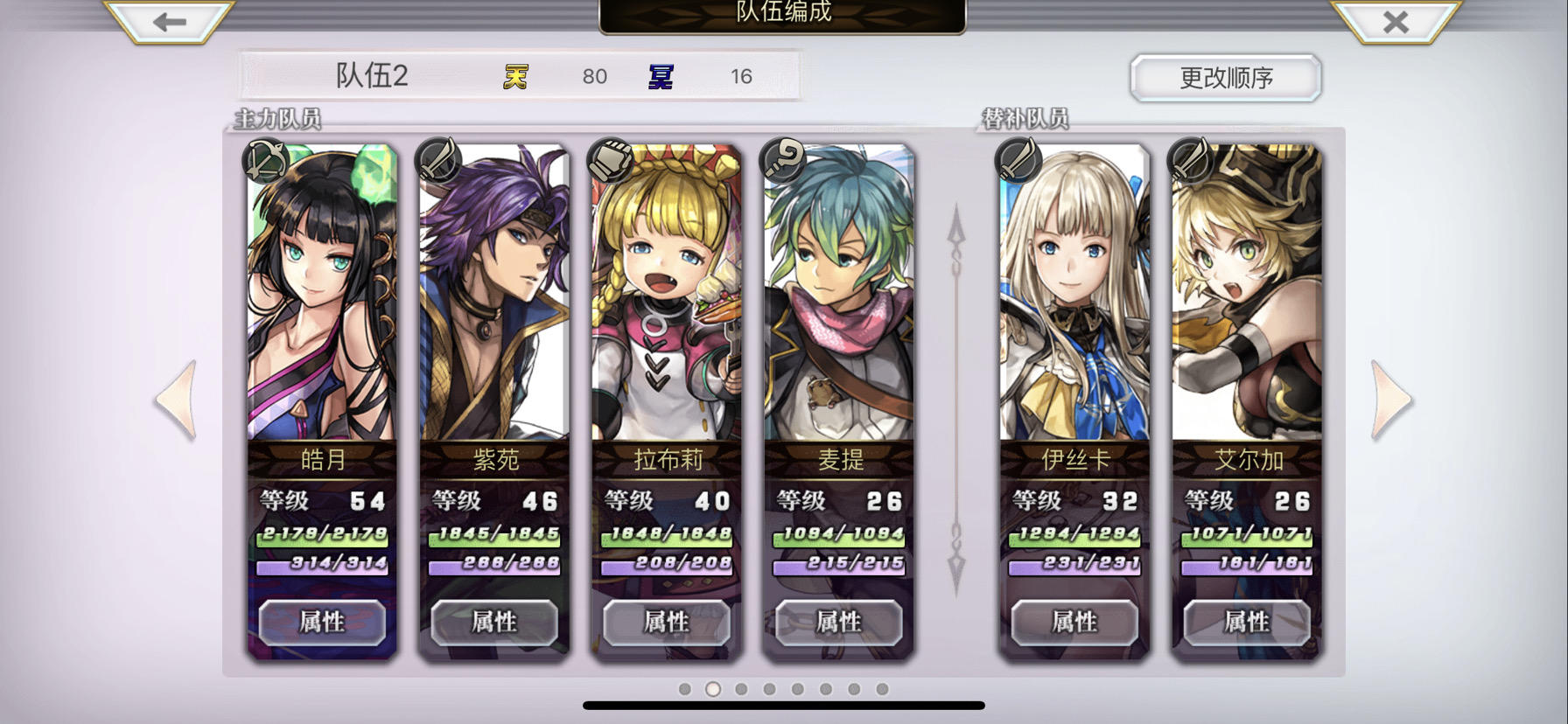Click the yellow 天 element icon

pyautogui.click(x=515, y=77)
